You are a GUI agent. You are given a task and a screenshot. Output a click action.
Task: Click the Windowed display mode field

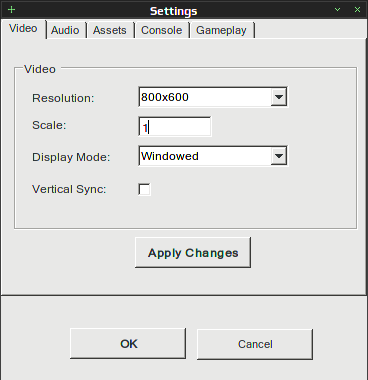[213, 156]
